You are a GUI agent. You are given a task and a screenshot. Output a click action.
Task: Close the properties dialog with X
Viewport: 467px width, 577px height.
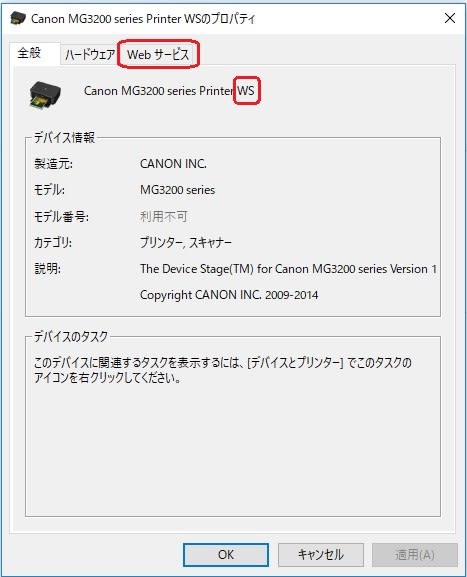450,18
